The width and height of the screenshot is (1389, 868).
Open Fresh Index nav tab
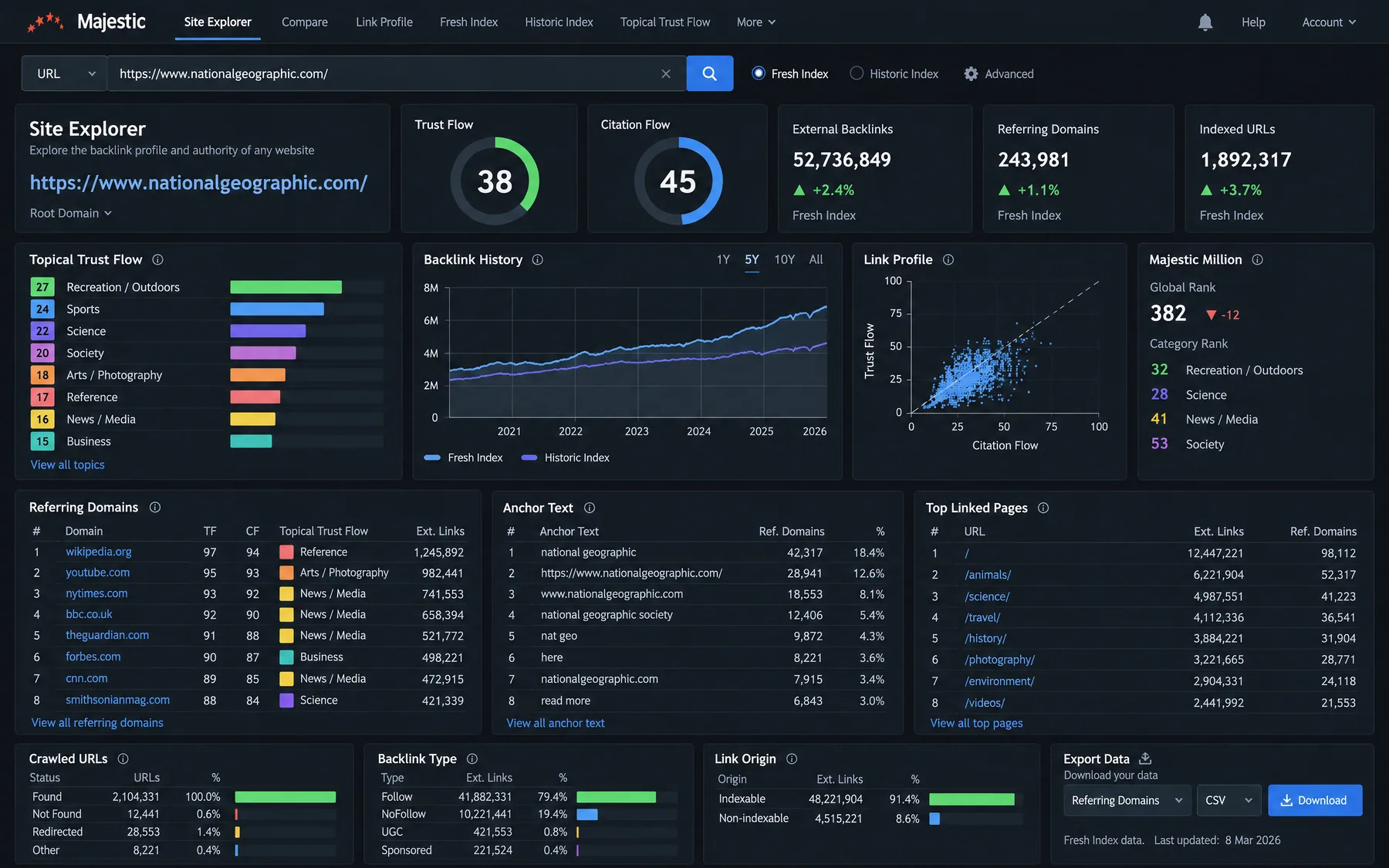click(468, 22)
